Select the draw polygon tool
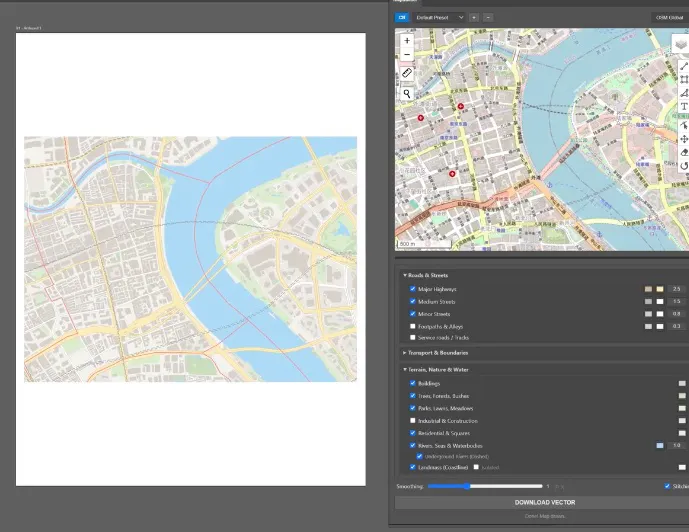 (x=684, y=93)
